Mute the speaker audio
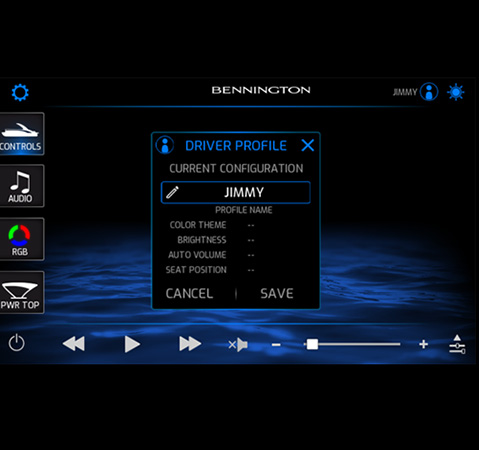This screenshot has width=479, height=450. tap(238, 345)
